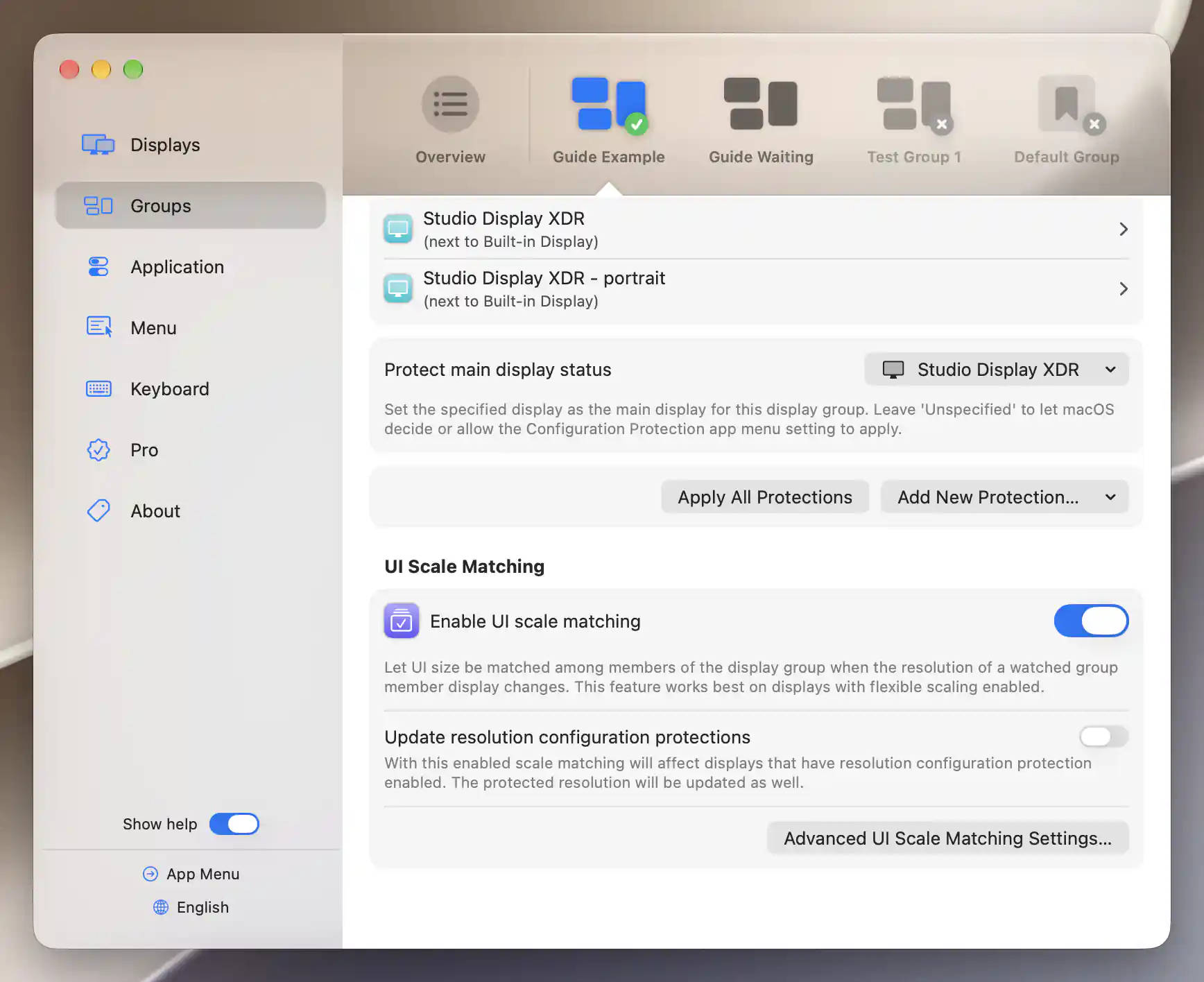1204x982 pixels.
Task: Click the Studio Display XDR portrait icon
Action: pyautogui.click(x=398, y=288)
